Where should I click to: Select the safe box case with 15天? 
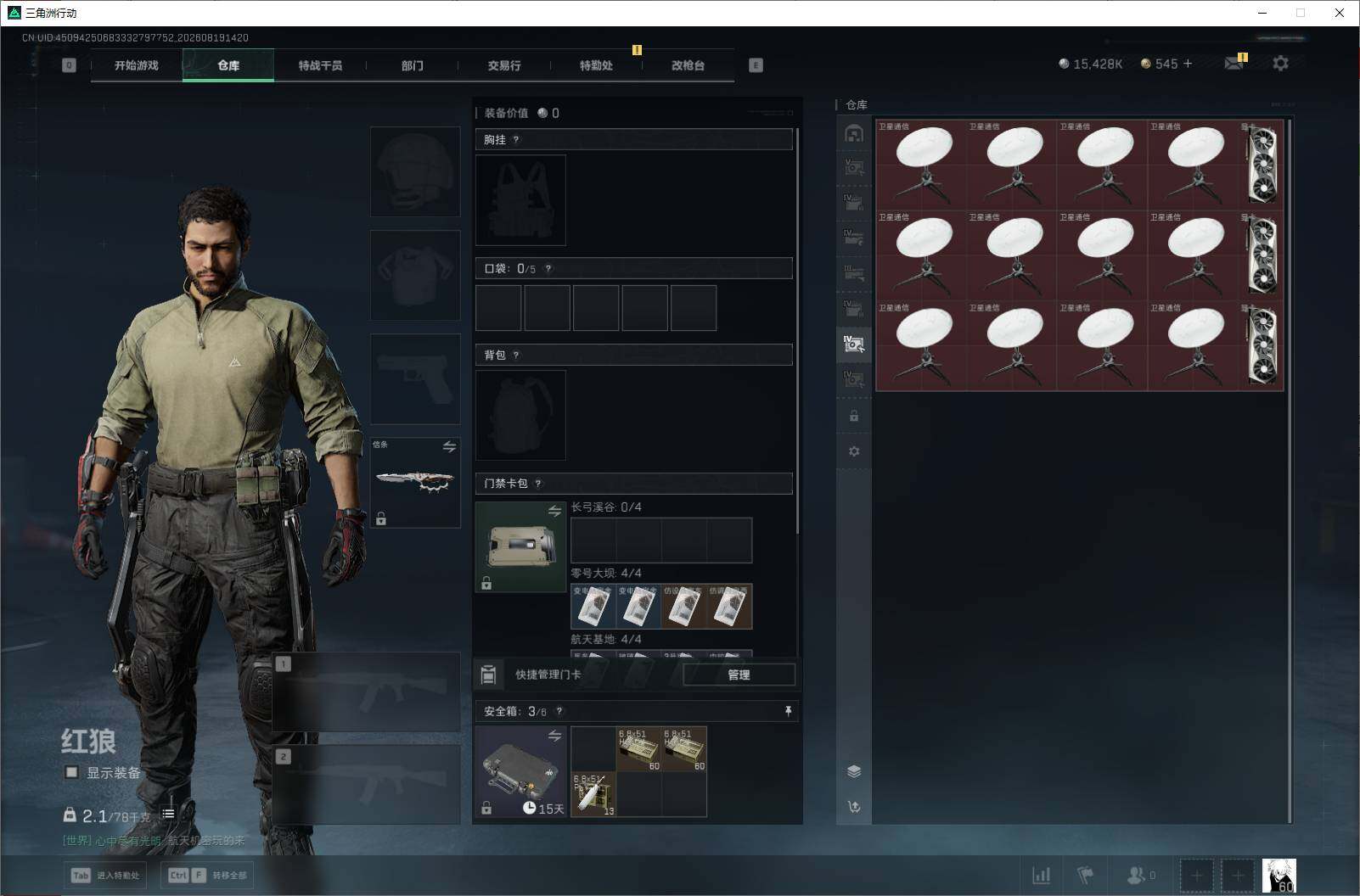click(x=520, y=771)
